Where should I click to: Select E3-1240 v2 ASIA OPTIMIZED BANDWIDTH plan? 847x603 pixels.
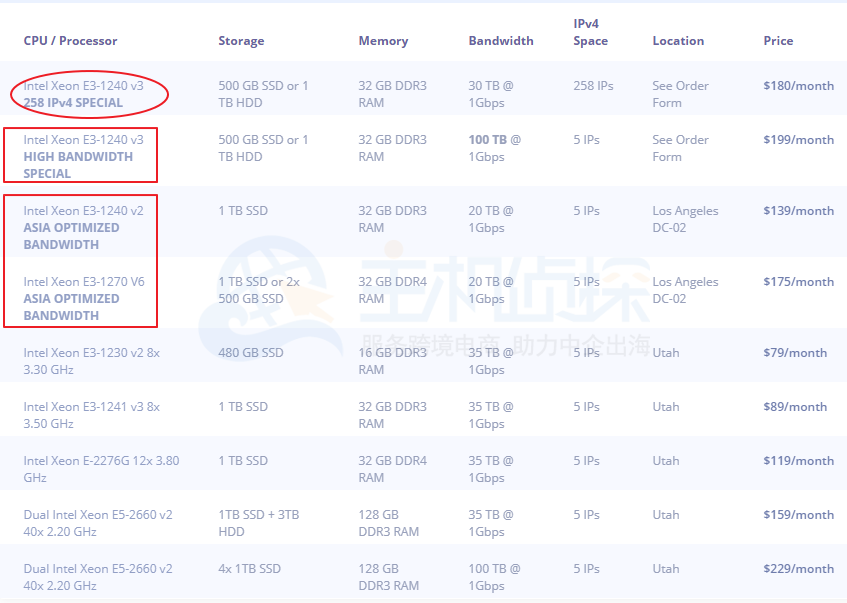83,227
